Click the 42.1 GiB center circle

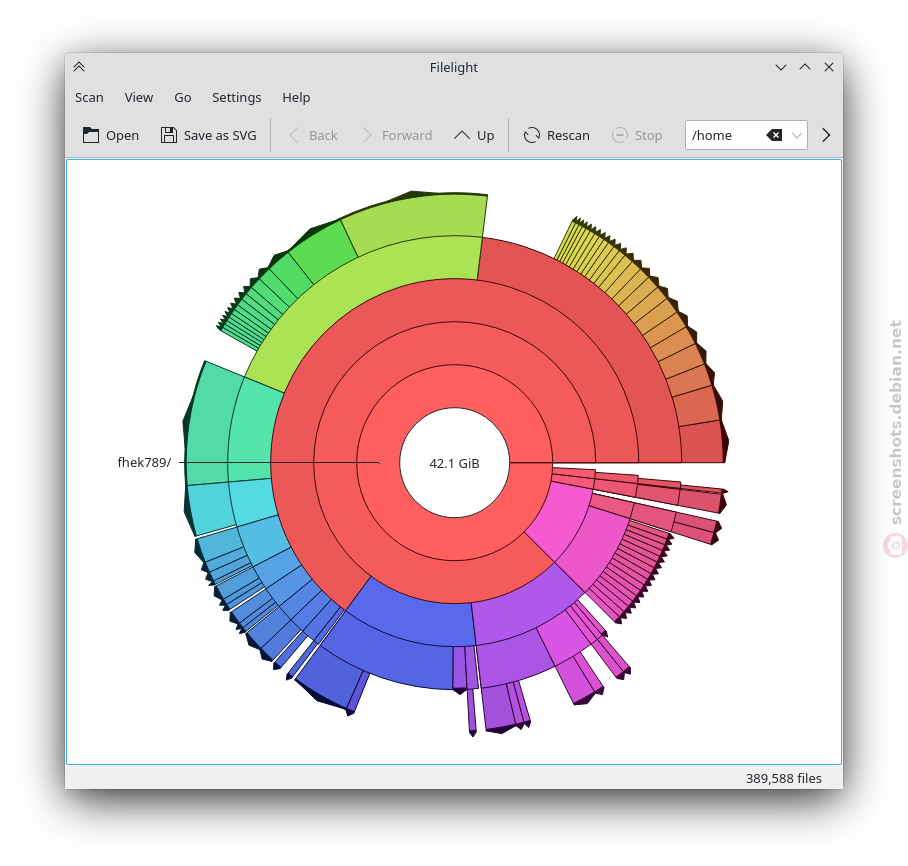[x=455, y=463]
